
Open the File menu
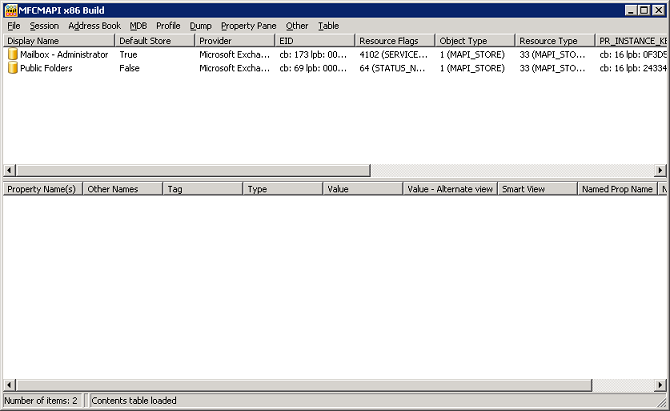click(14, 25)
